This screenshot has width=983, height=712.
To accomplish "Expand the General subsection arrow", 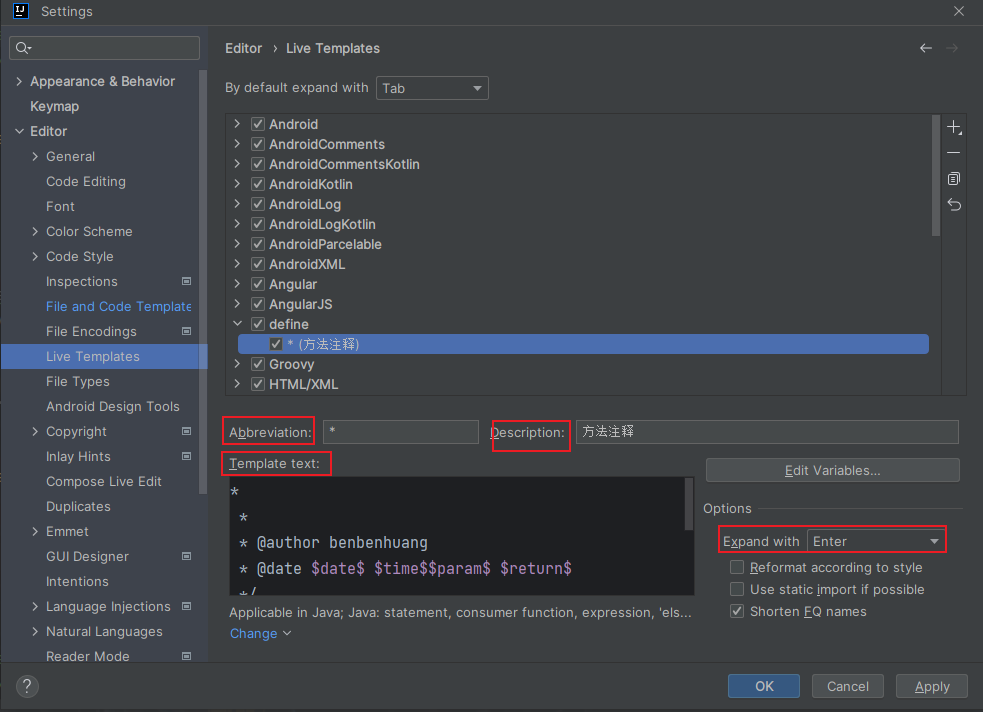I will [x=35, y=156].
